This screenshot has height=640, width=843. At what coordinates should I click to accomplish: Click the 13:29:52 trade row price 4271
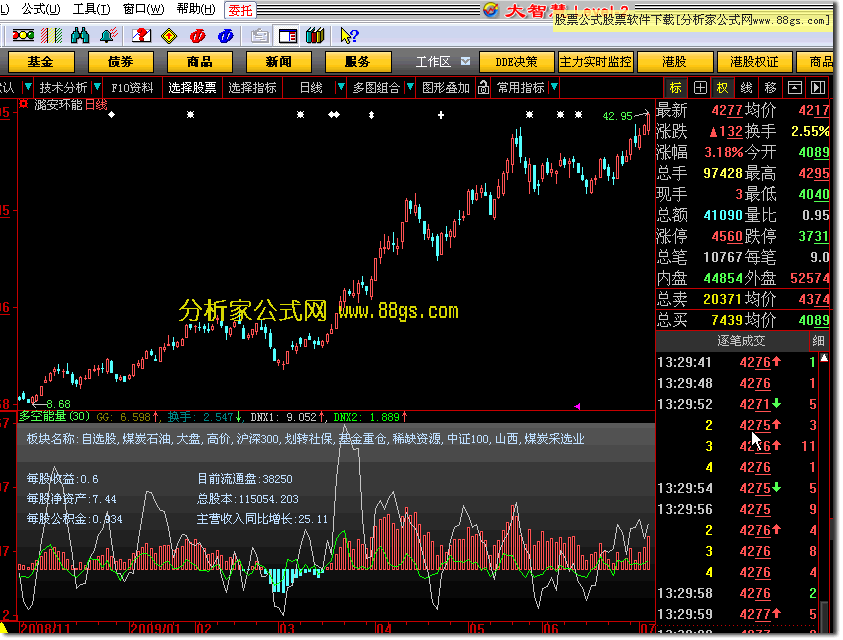coord(754,404)
